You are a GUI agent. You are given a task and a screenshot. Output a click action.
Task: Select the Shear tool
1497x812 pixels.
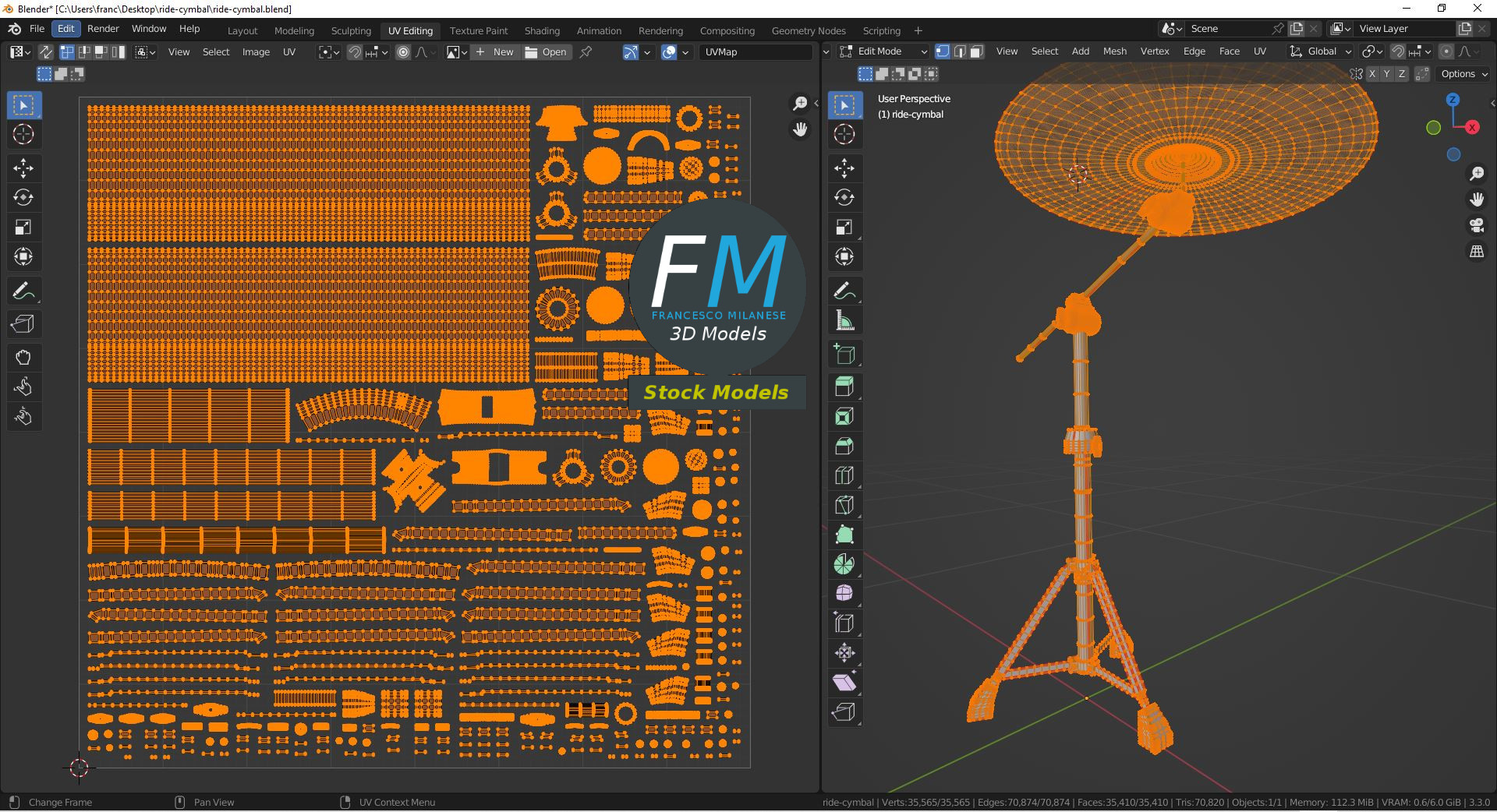click(x=844, y=683)
